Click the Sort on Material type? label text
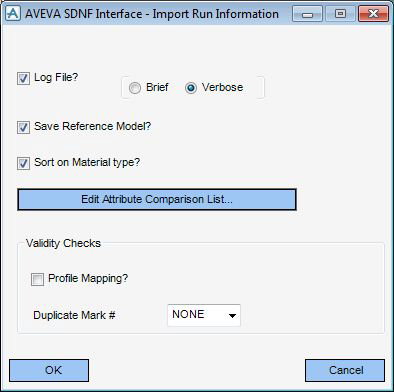Viewport: 394px width, 392px height. 87,162
